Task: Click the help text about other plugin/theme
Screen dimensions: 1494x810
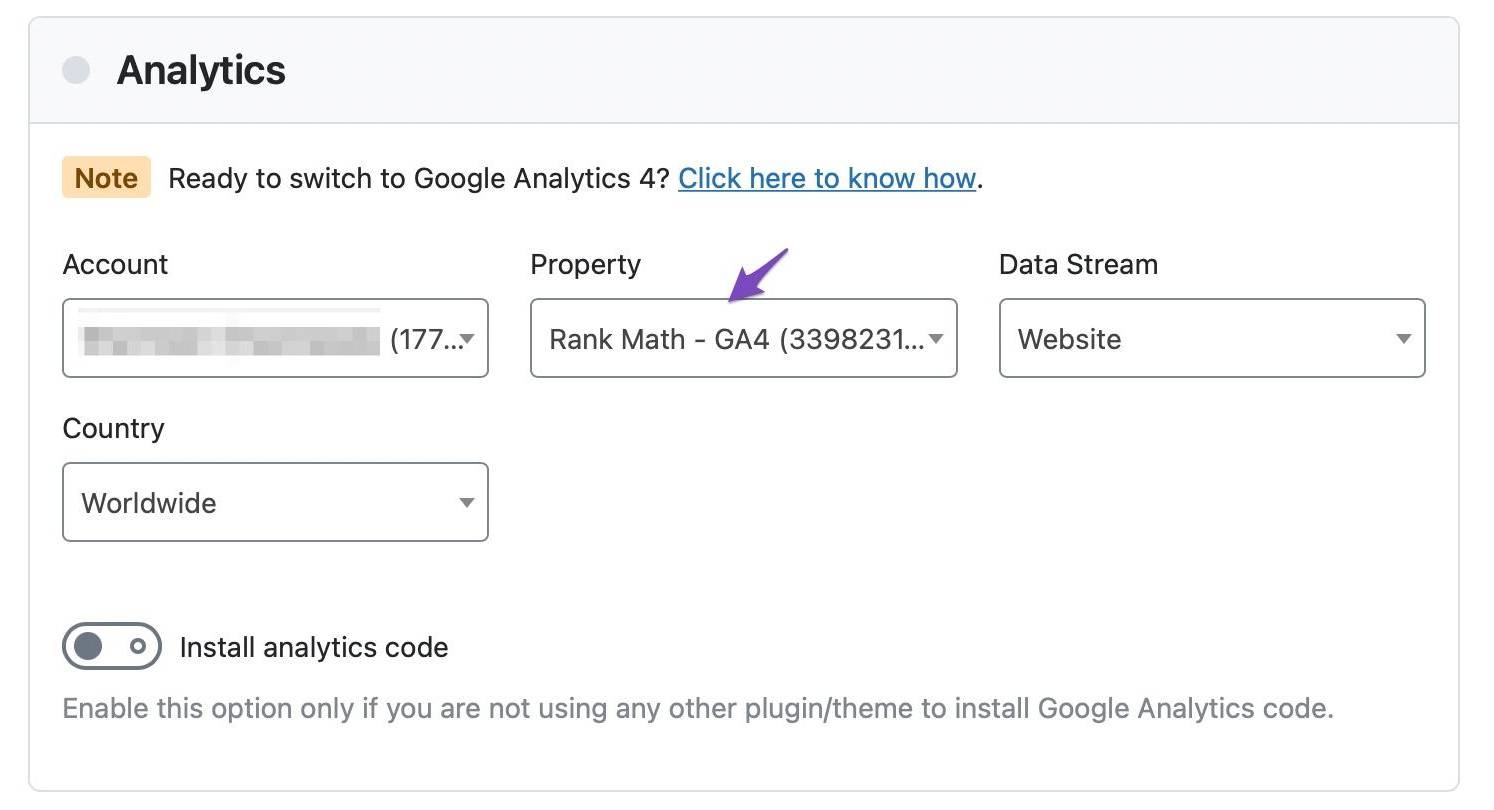Action: (697, 709)
